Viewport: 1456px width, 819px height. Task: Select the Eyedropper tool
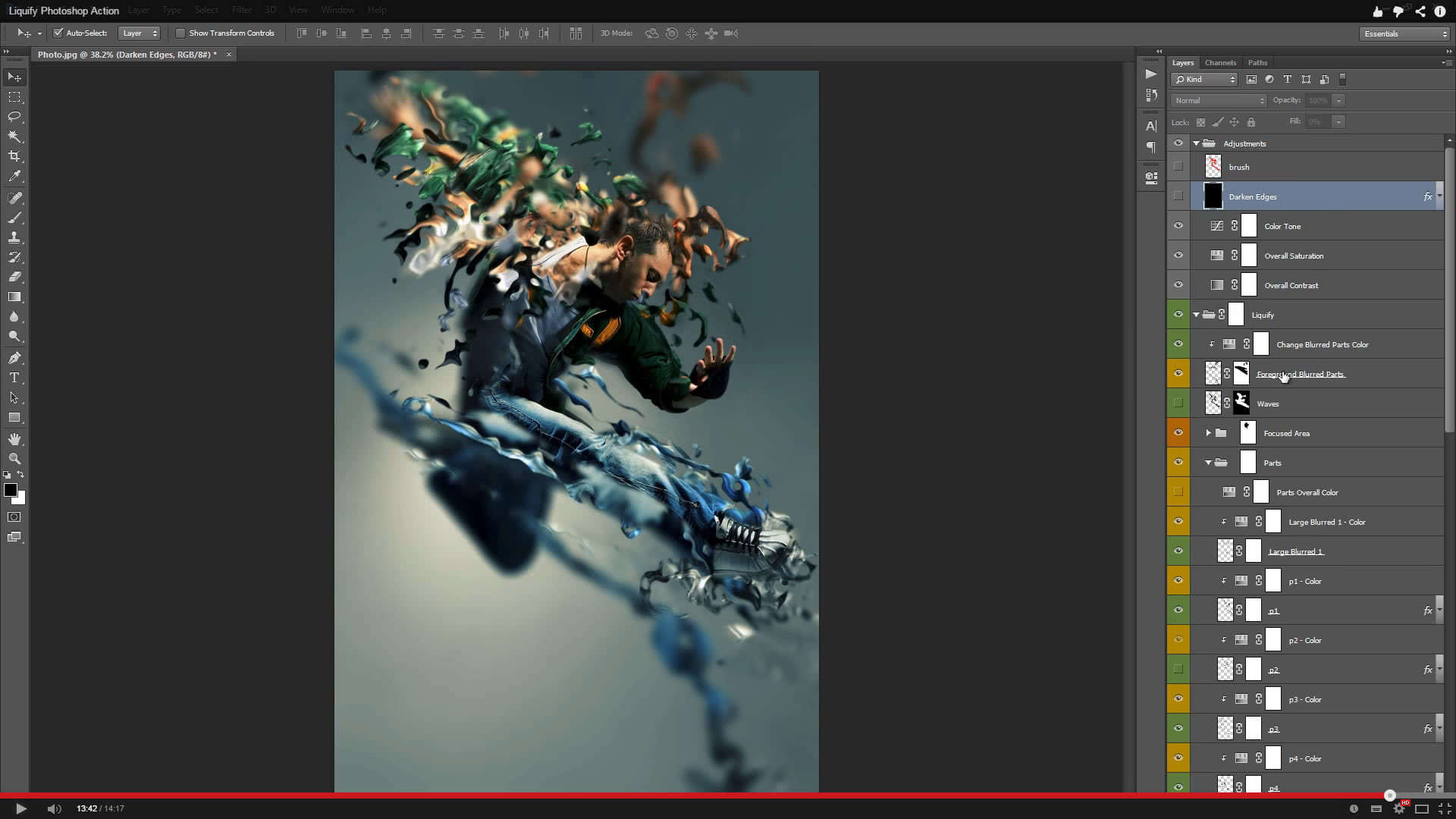coord(14,176)
